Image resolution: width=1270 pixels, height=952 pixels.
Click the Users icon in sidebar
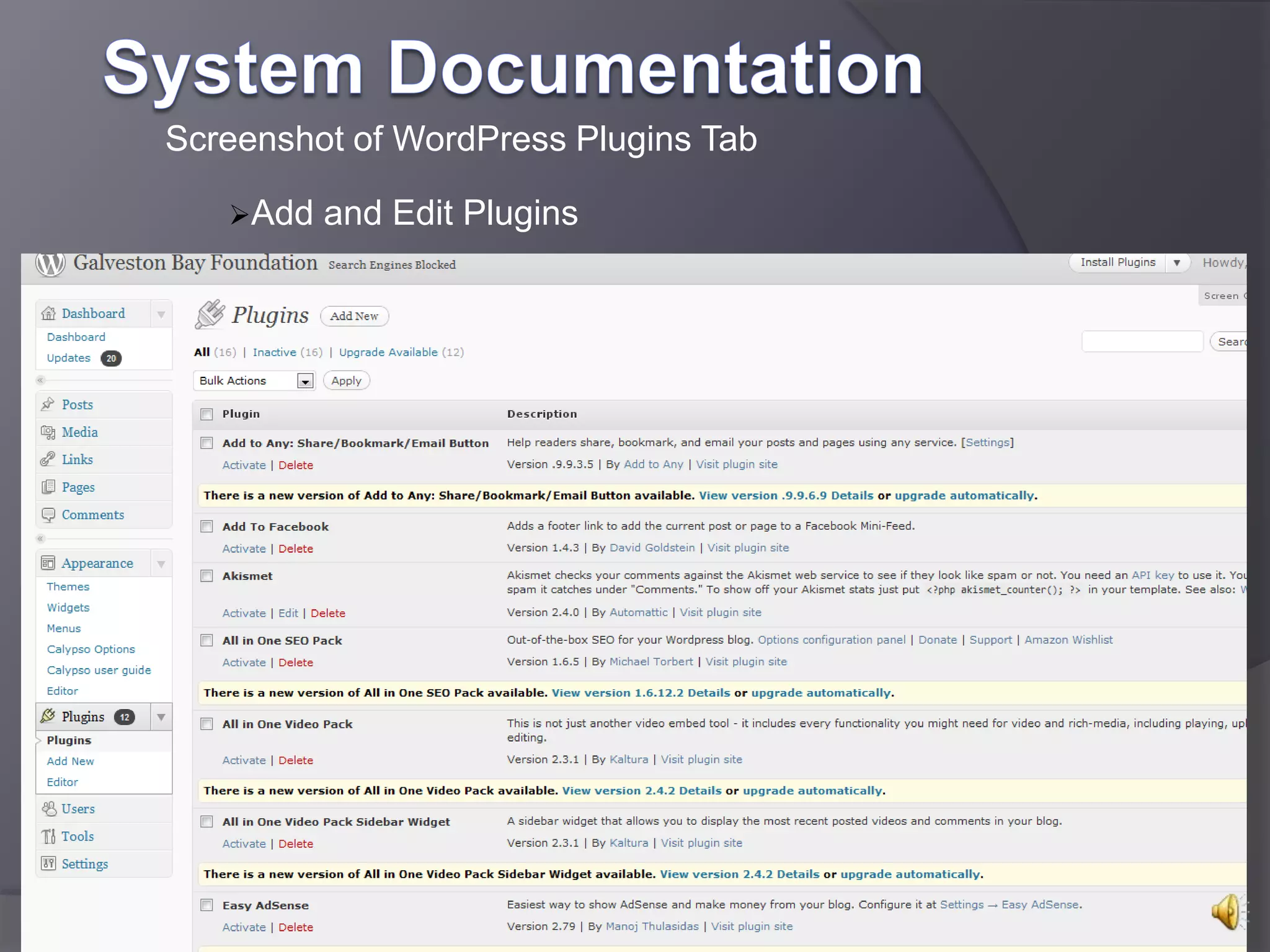[x=48, y=809]
